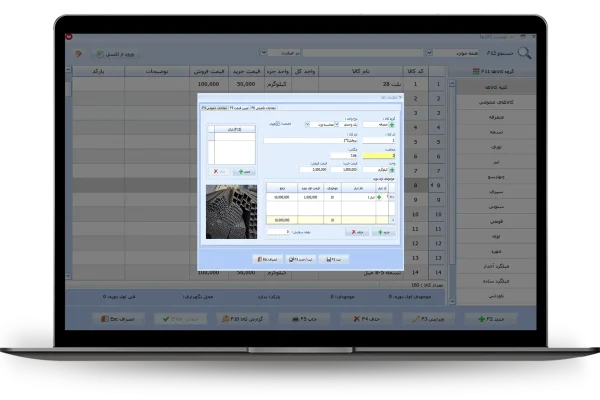Open the در عبارت search mode dropdown

(264, 52)
